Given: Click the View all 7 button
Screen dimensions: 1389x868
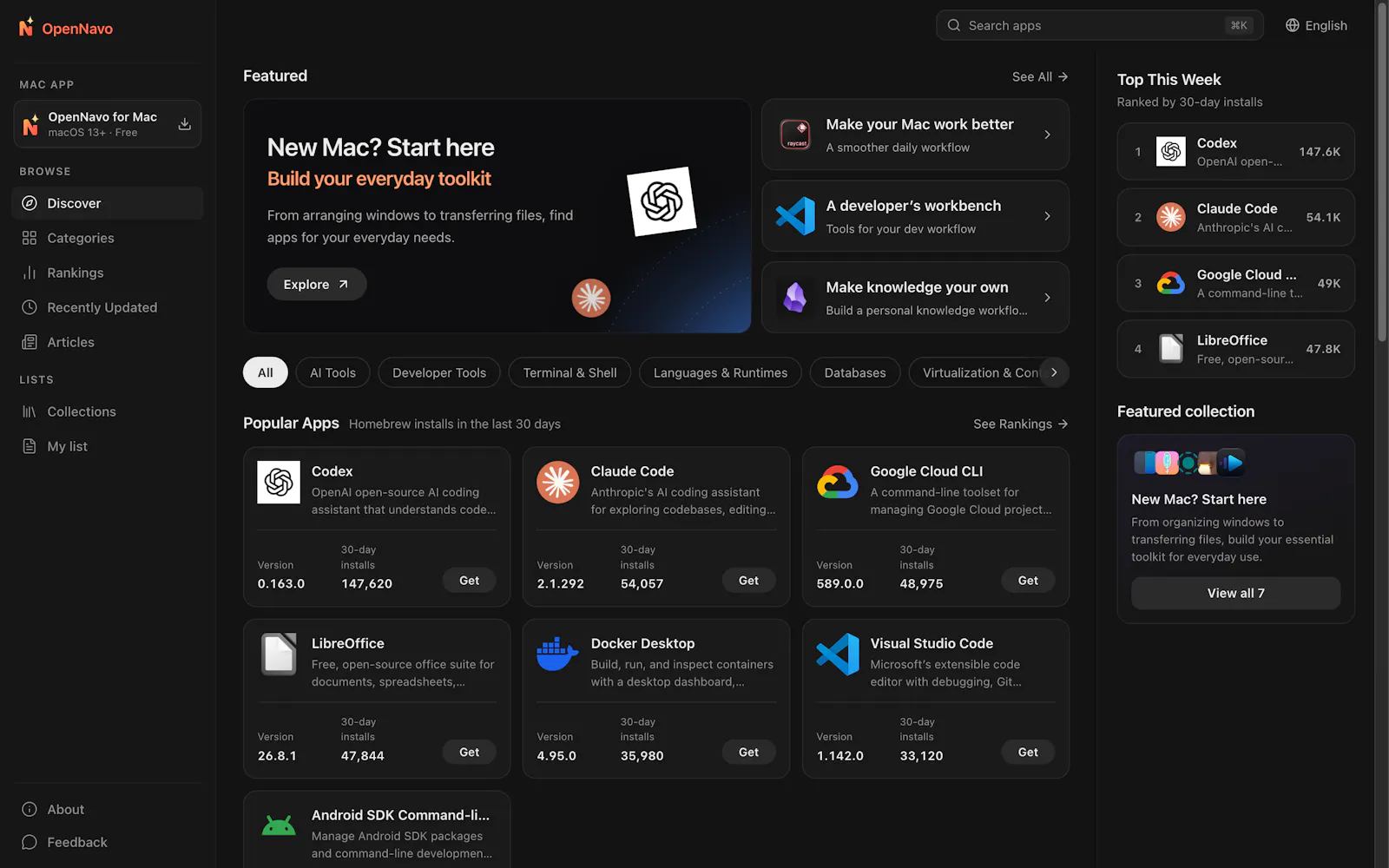Looking at the screenshot, I should coord(1235,593).
